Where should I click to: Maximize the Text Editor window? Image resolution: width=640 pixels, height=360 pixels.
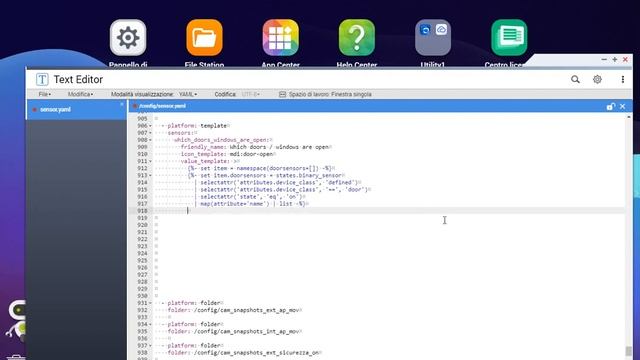(x=615, y=60)
